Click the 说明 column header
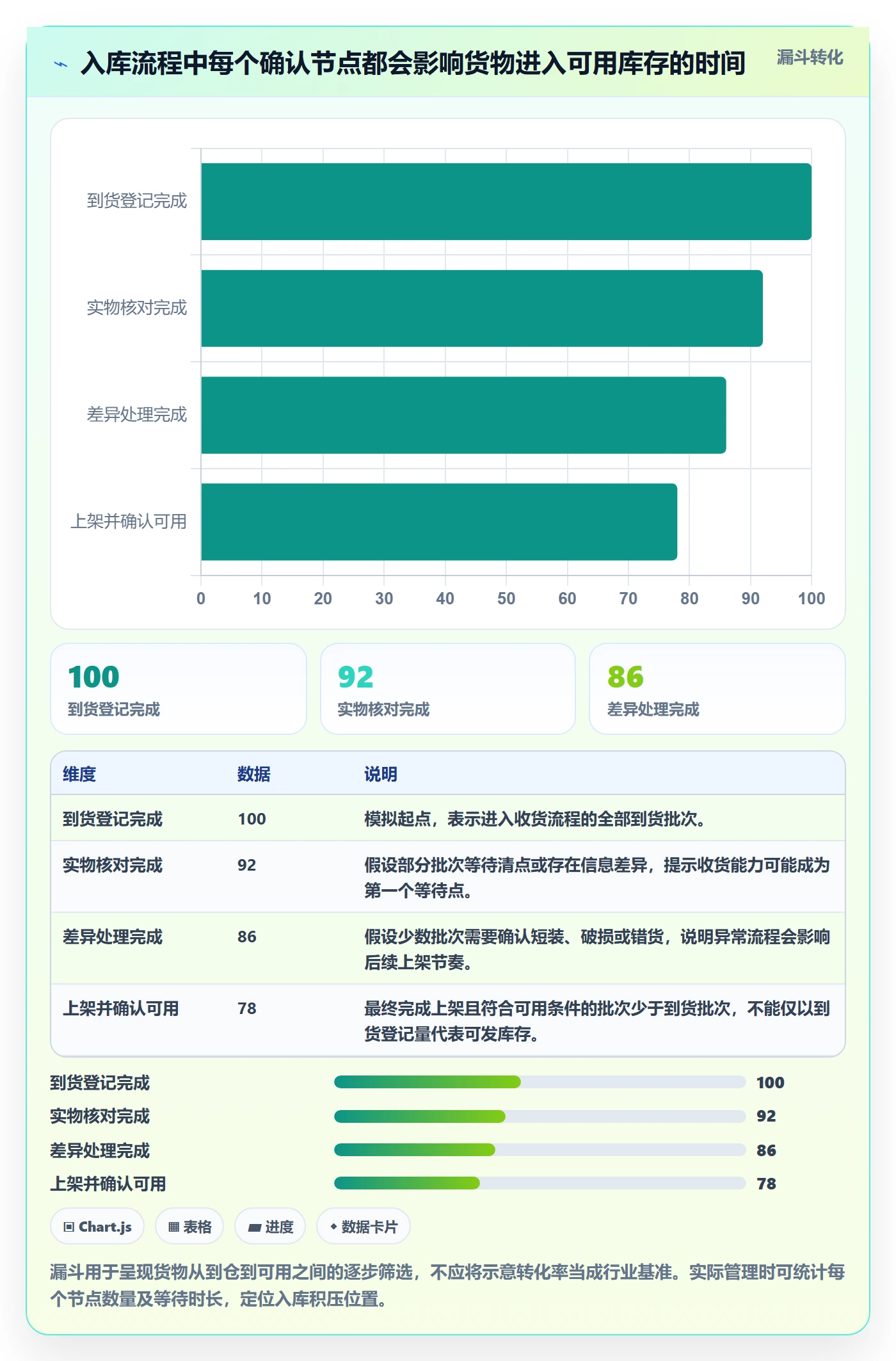 pos(381,774)
